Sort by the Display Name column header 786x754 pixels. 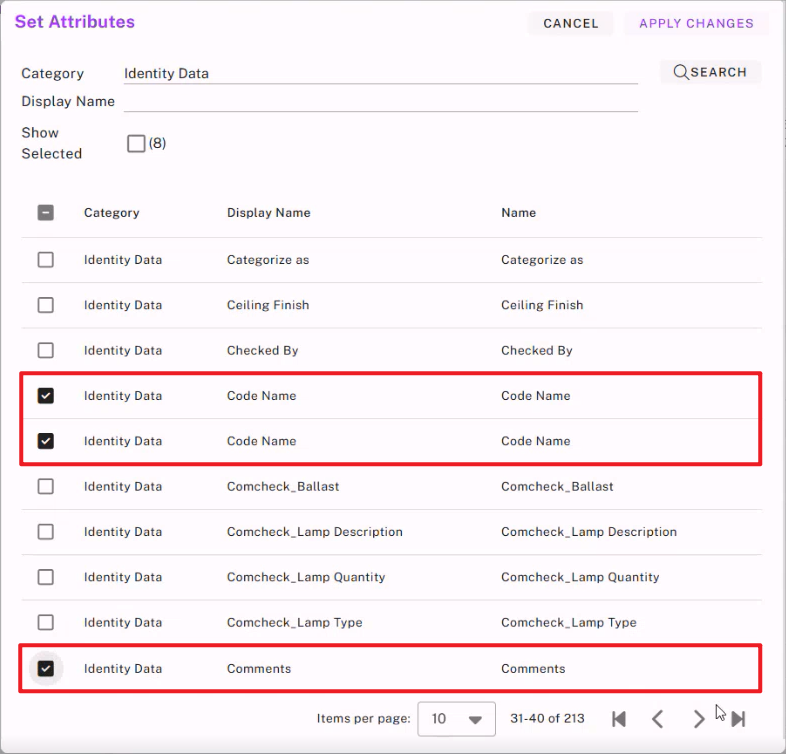(x=268, y=213)
